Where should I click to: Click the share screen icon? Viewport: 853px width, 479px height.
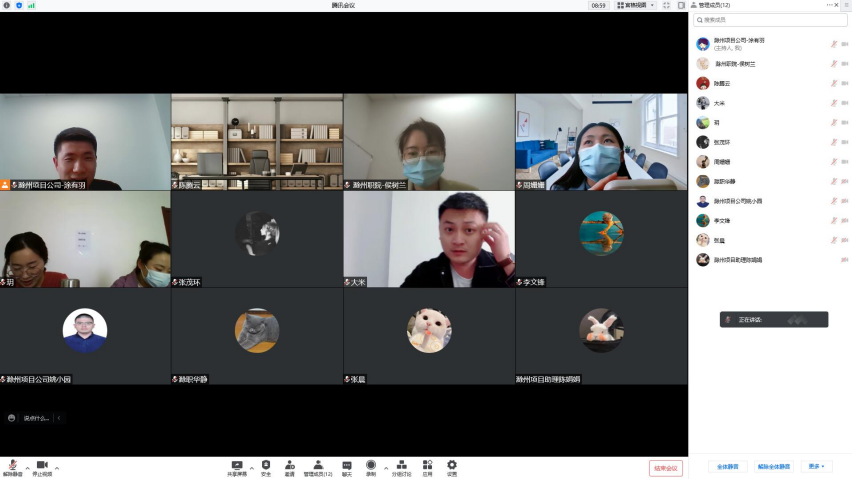pos(237,465)
